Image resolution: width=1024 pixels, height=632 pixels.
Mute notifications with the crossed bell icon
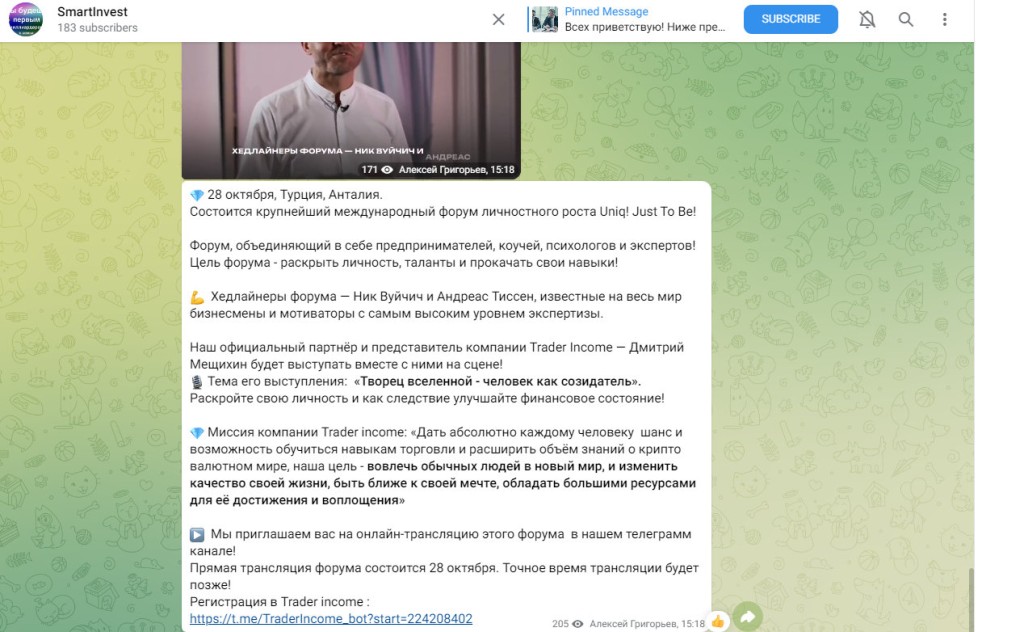867,20
